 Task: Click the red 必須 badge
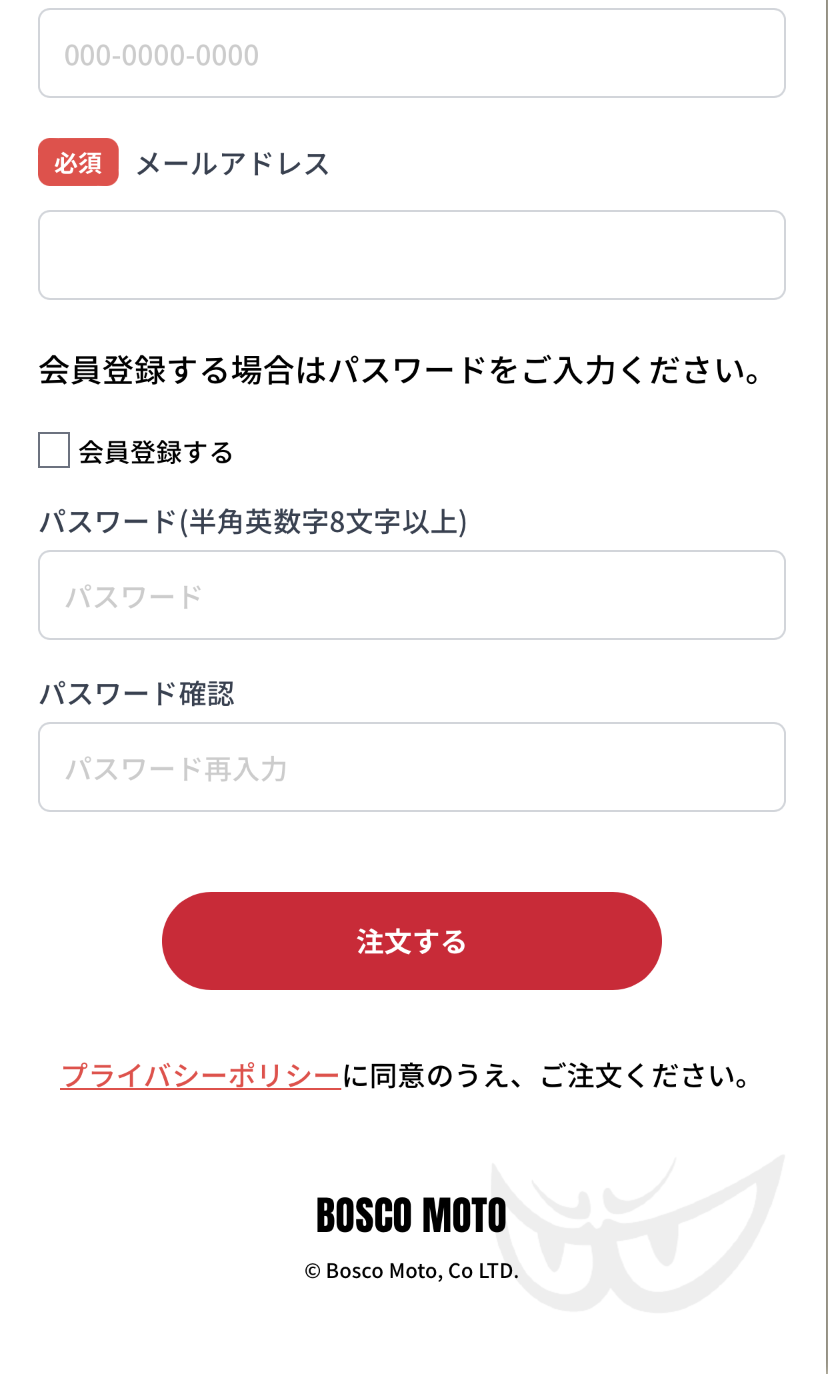[x=78, y=162]
